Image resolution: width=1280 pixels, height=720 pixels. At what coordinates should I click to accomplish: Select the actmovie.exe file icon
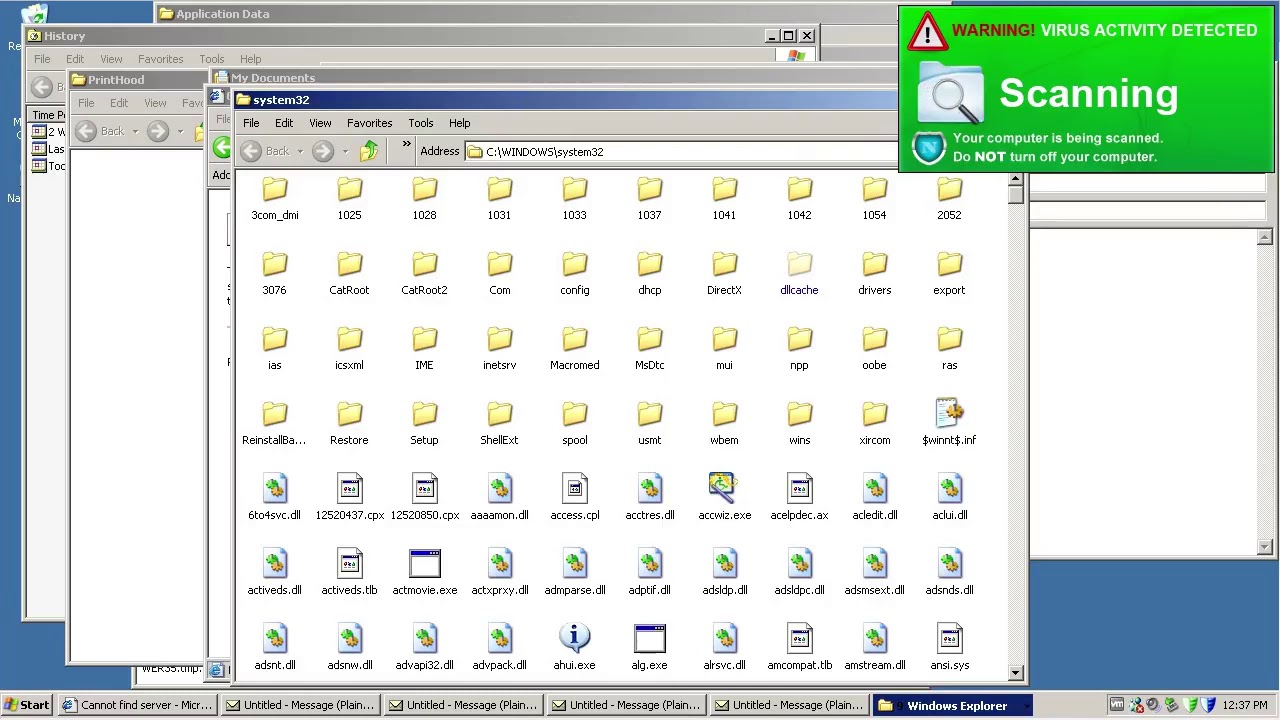pos(424,564)
